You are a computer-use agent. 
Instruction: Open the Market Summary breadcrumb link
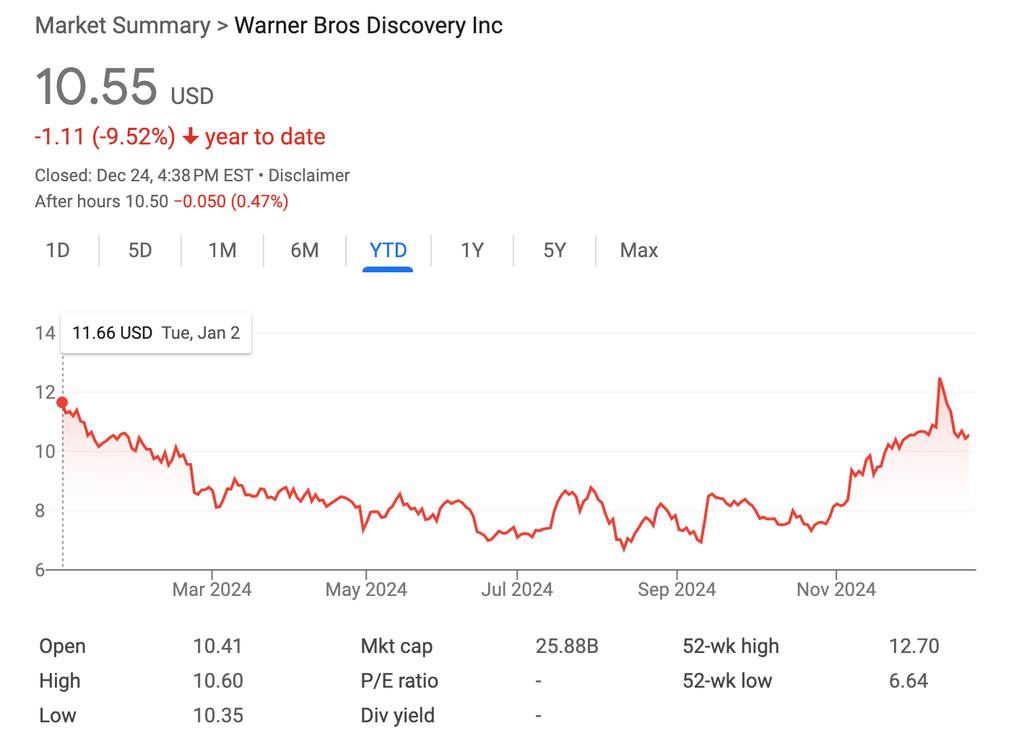pos(123,25)
